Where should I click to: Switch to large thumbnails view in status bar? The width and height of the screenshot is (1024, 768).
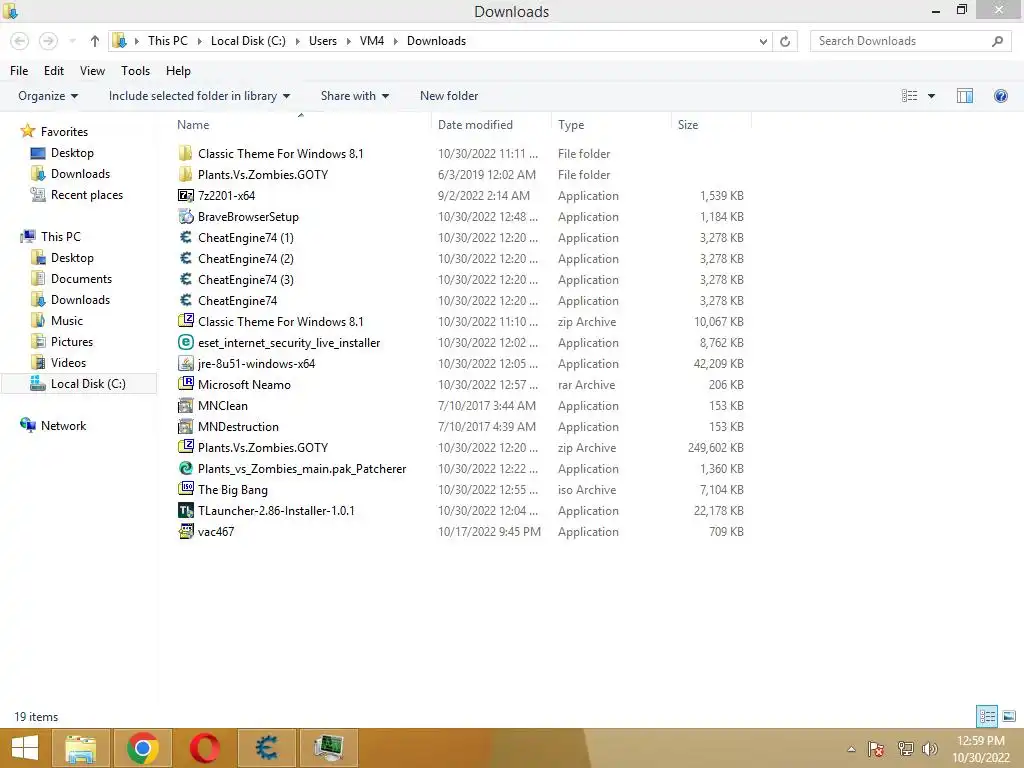tap(1009, 716)
